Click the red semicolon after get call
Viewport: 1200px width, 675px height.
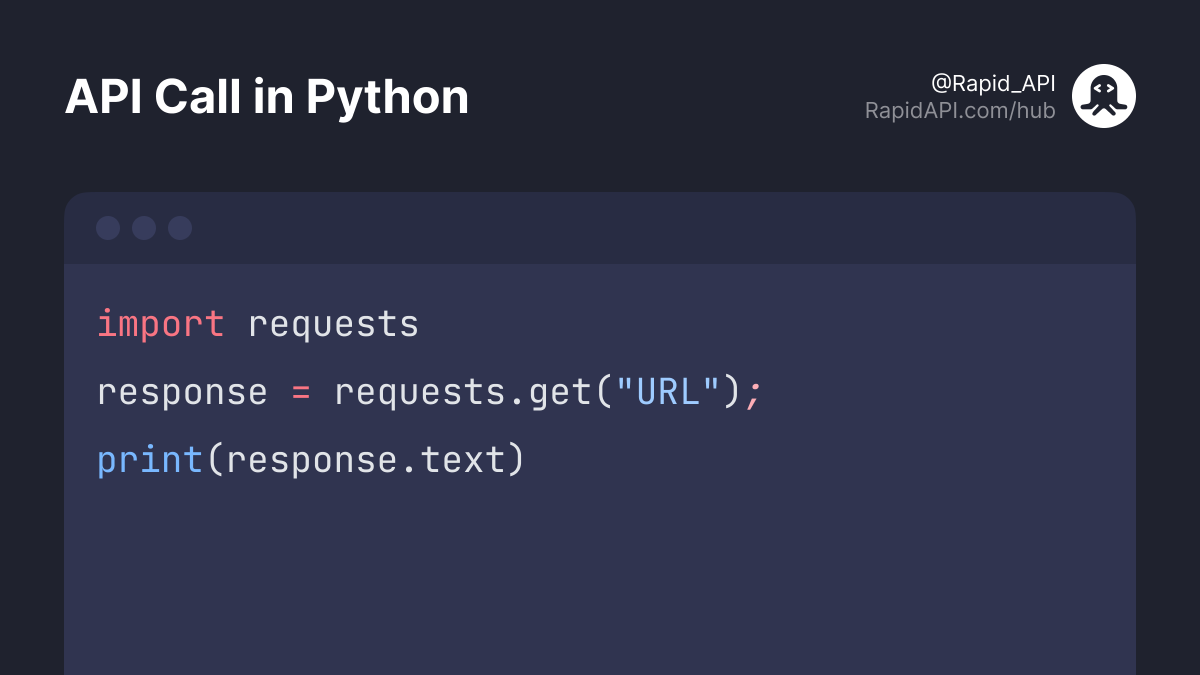[x=753, y=394]
